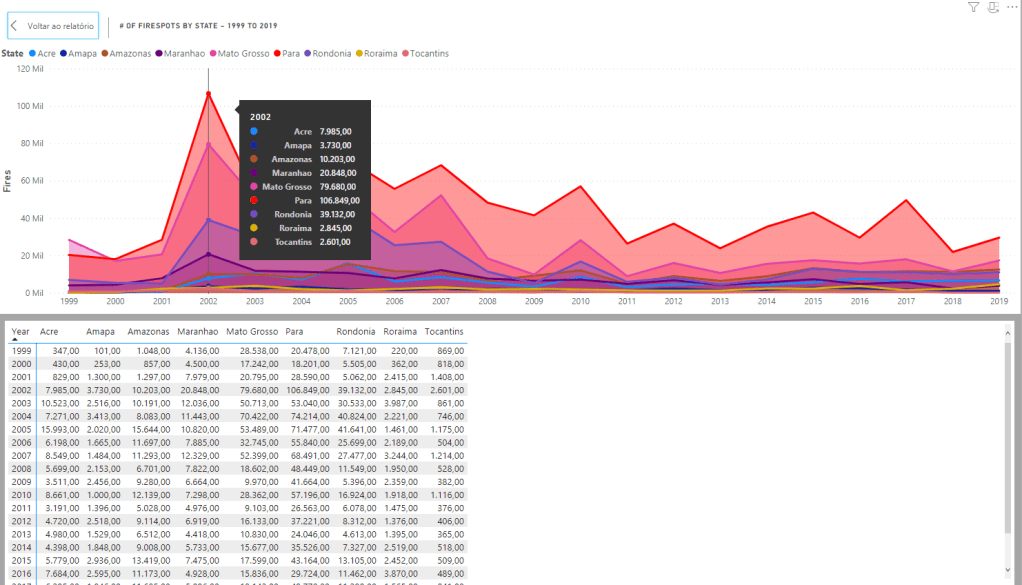Viewport: 1022px width, 585px height.
Task: Click the Mato Grosso legend marker
Action: [x=212, y=53]
